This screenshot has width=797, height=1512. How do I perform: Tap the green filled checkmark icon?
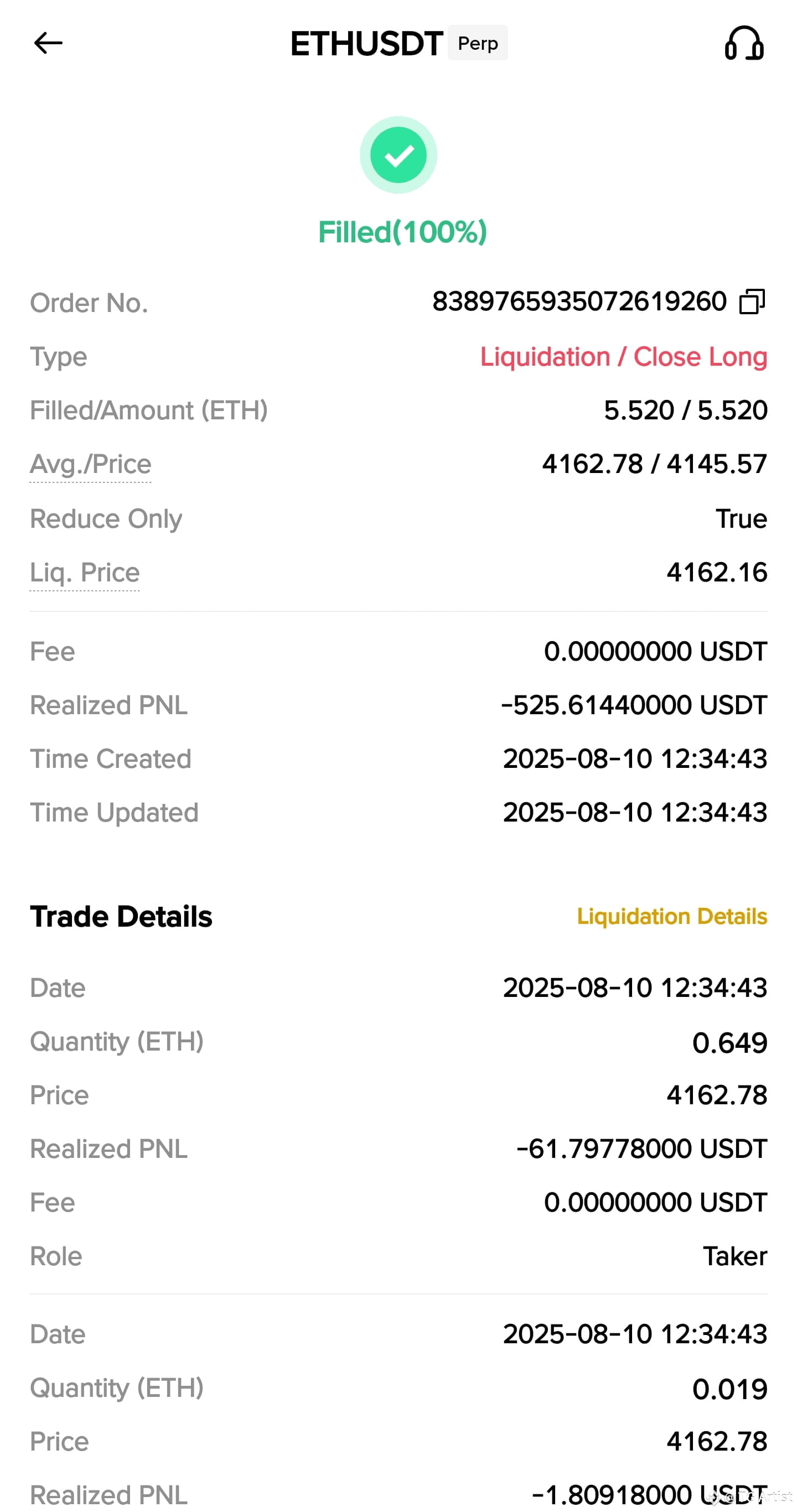398,155
